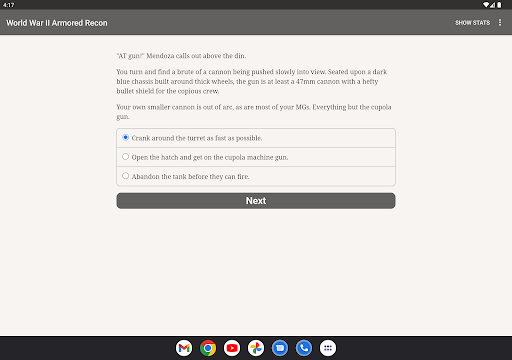Open the SHOW STATS screen
This screenshot has width=512, height=360.
tap(472, 23)
